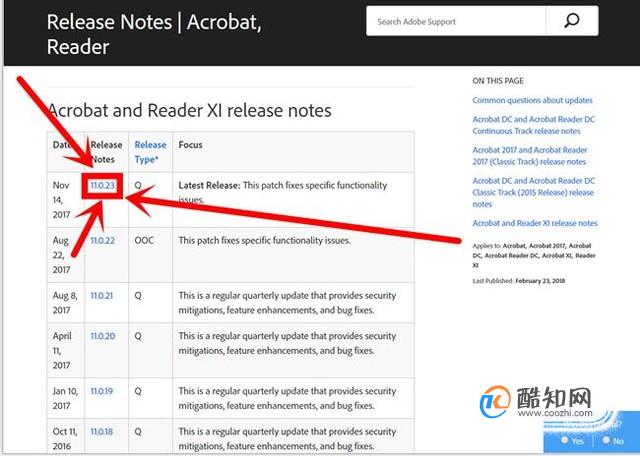This screenshot has width=640, height=456.
Task: Open the 11.0.18 release notes link
Action: coord(102,432)
